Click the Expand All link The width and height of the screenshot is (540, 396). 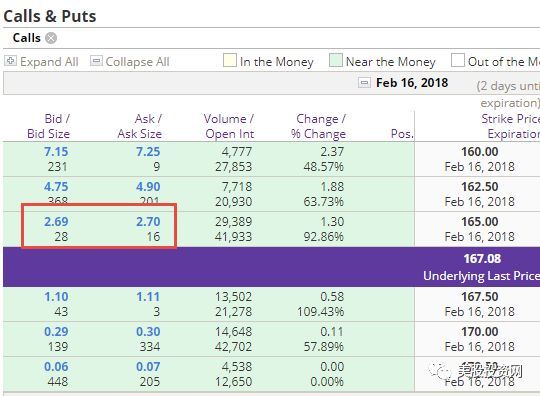pyautogui.click(x=49, y=62)
